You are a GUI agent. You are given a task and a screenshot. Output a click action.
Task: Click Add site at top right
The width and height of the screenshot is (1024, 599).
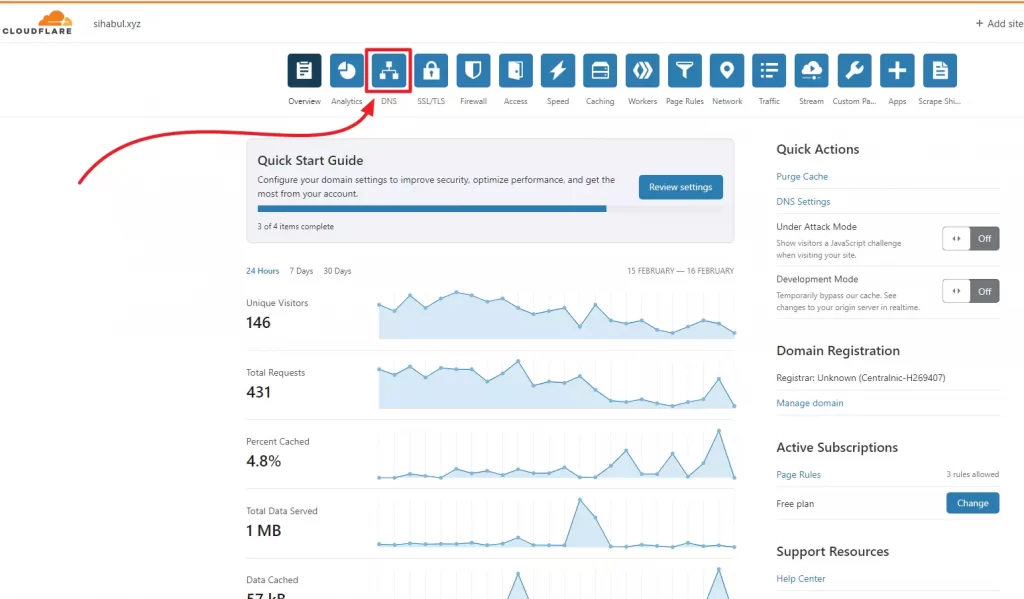(999, 24)
